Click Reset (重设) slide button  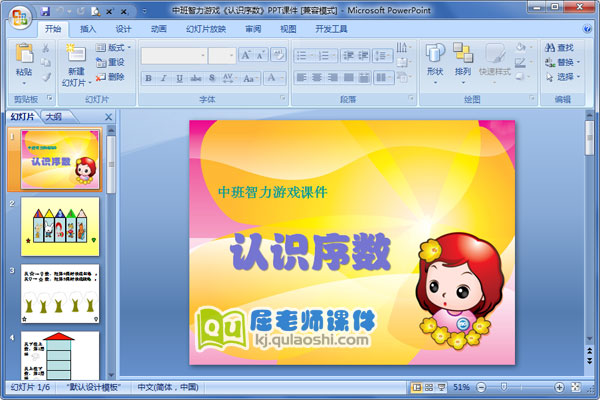tap(110, 62)
